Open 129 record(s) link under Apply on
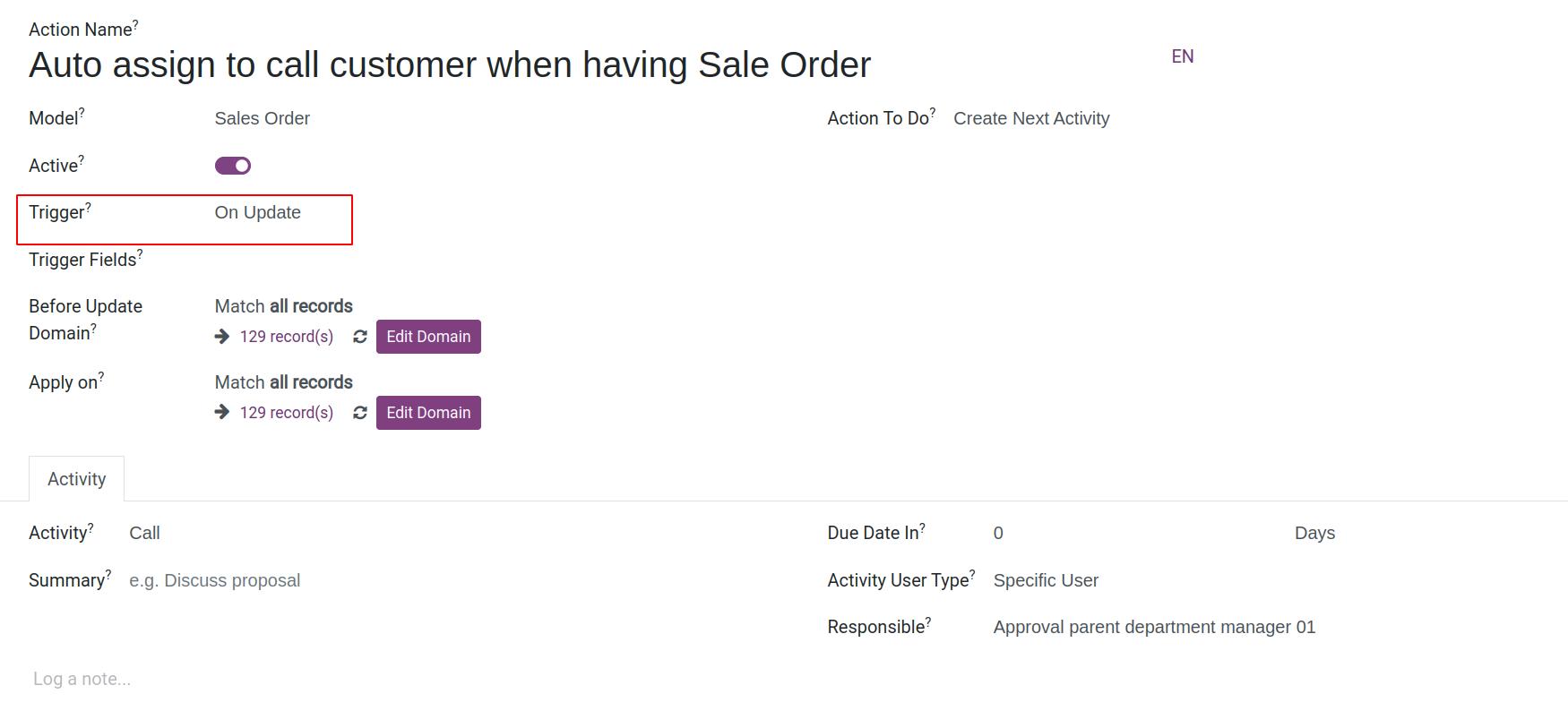 (287, 413)
